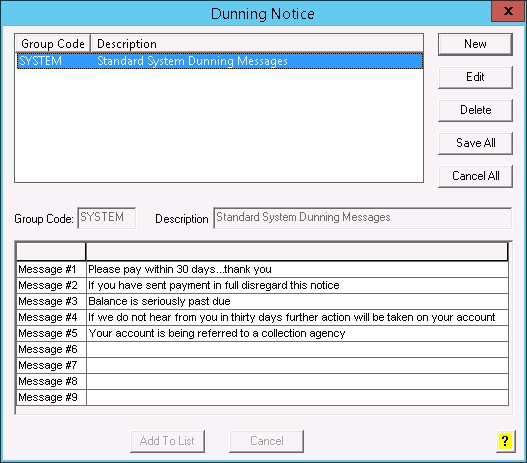Click the Group Code column header

(x=53, y=44)
